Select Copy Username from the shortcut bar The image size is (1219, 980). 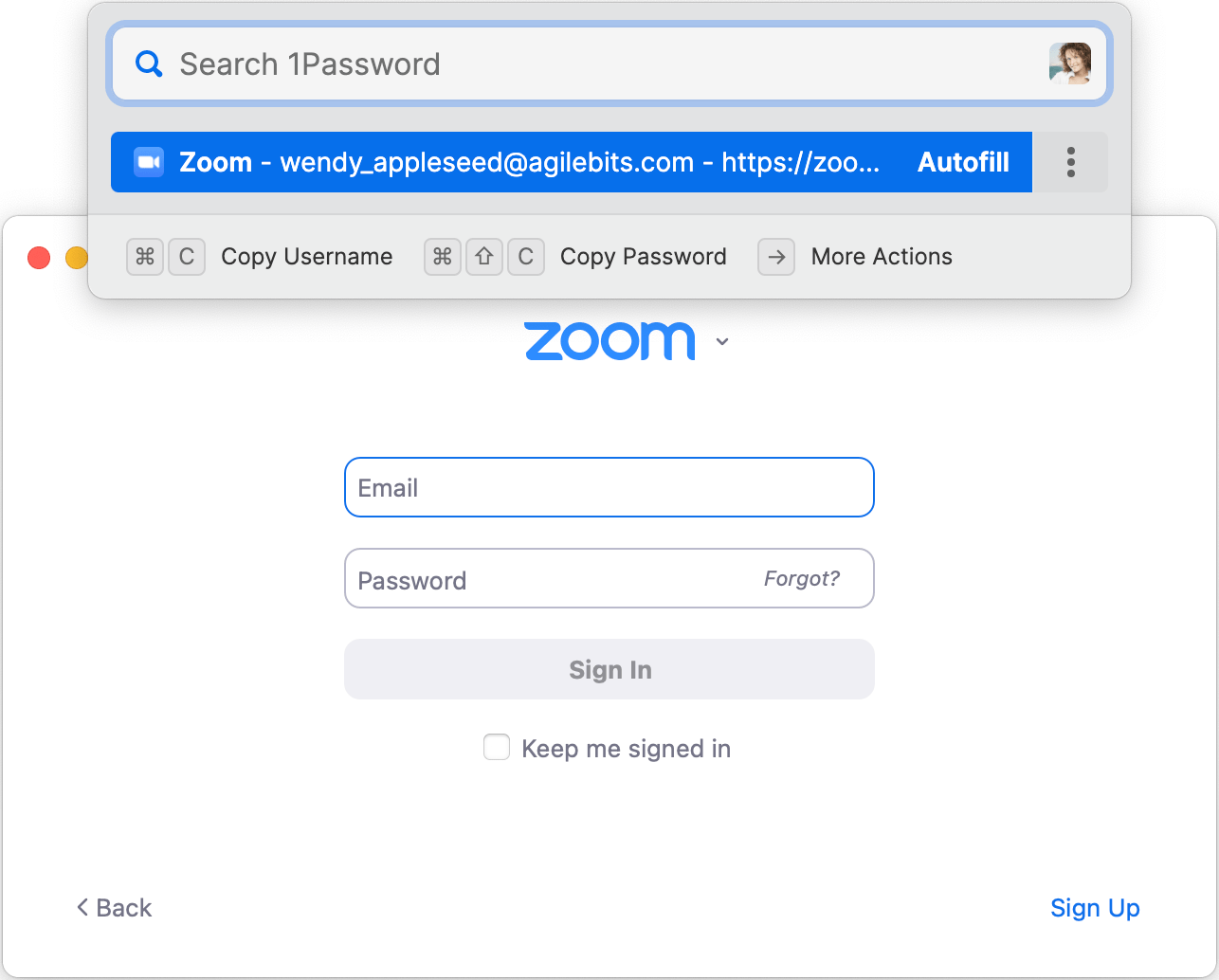tap(306, 256)
